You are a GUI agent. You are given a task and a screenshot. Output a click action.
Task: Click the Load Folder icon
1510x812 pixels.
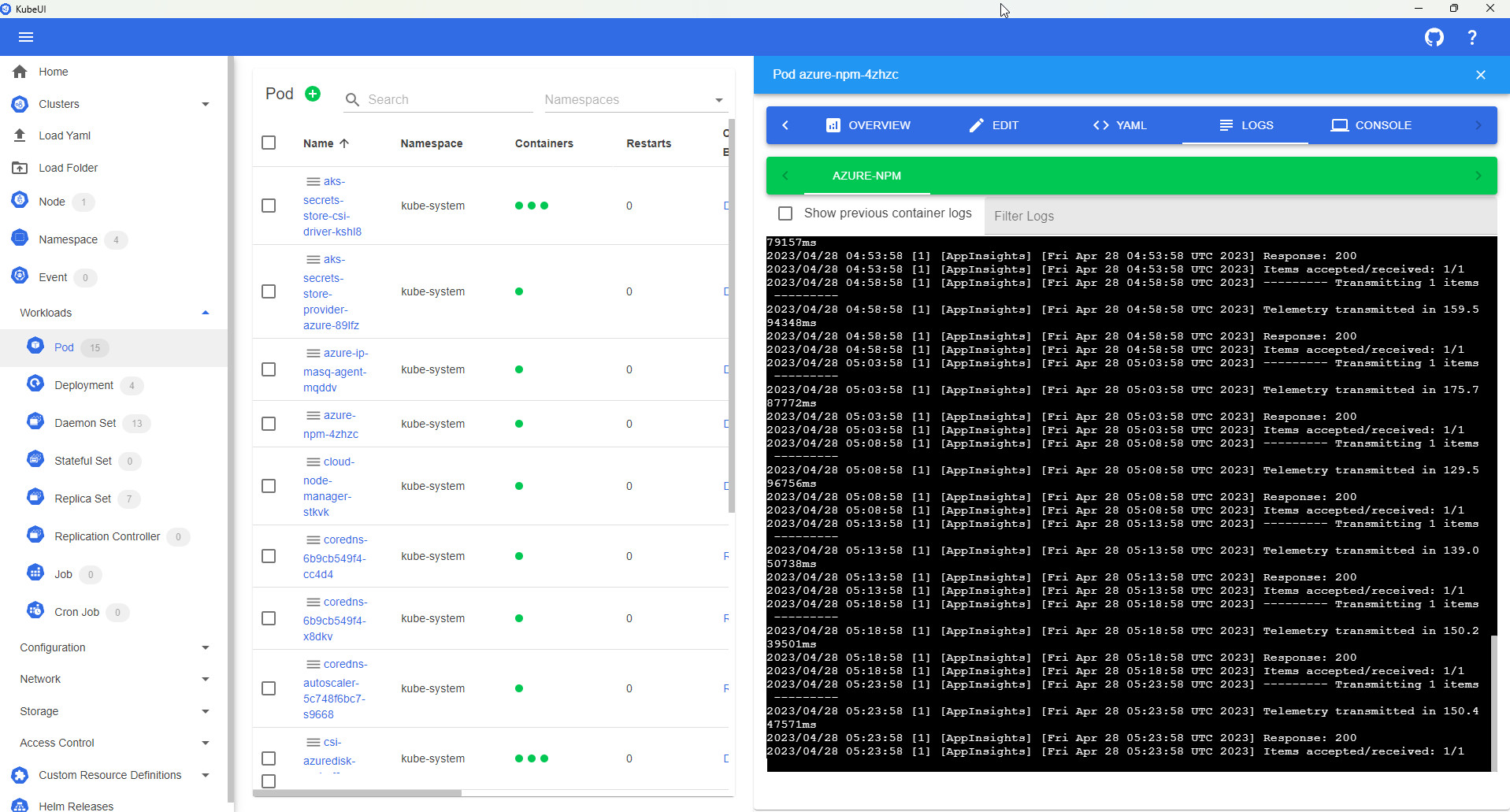click(x=20, y=168)
